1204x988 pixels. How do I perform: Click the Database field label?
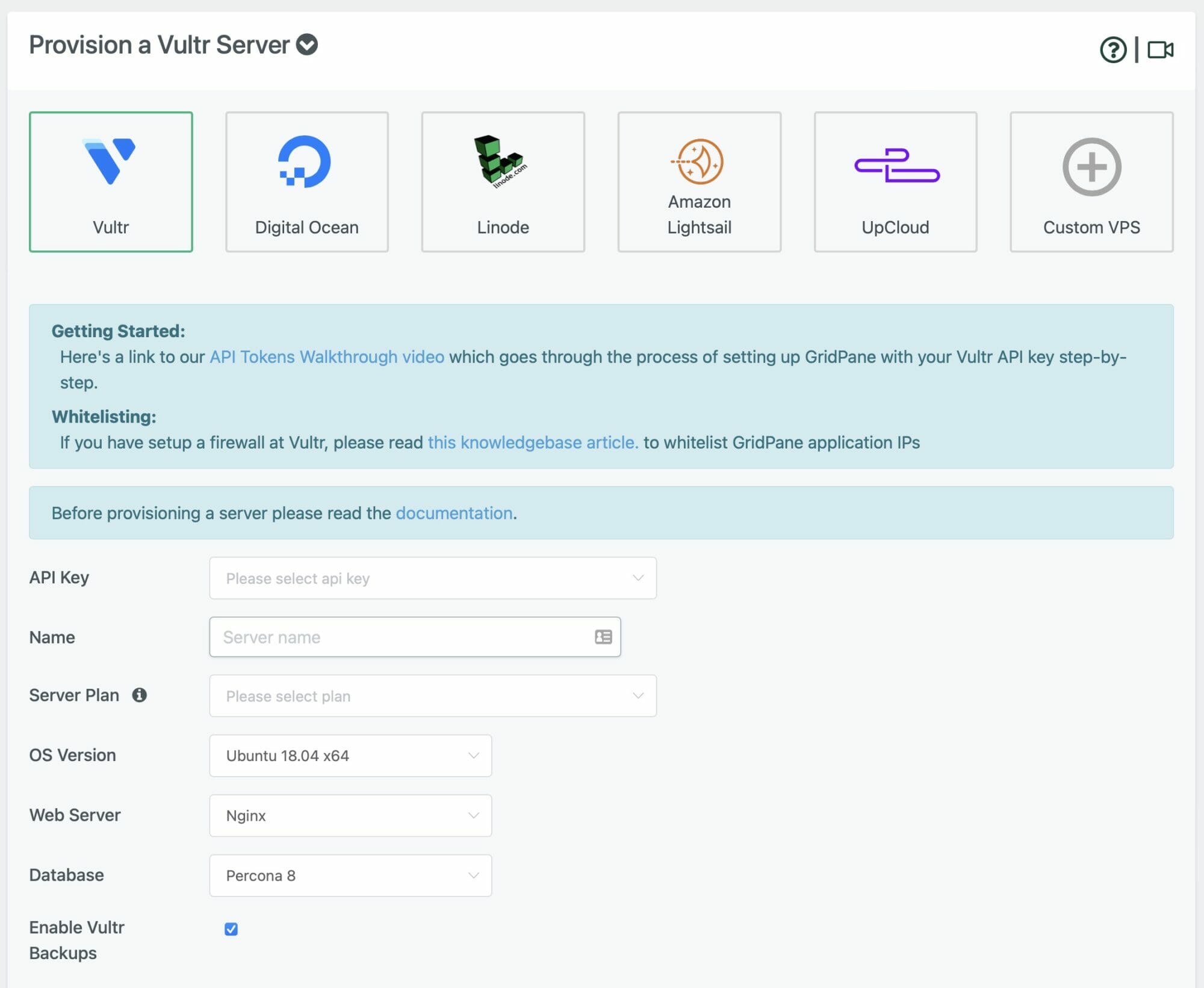tap(66, 875)
